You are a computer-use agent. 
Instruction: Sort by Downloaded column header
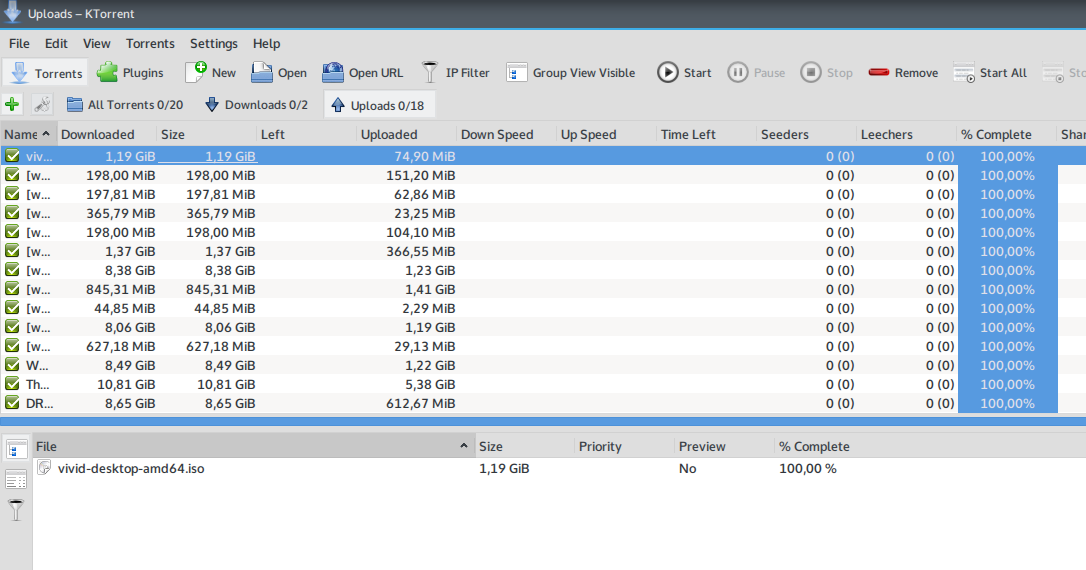(107, 134)
